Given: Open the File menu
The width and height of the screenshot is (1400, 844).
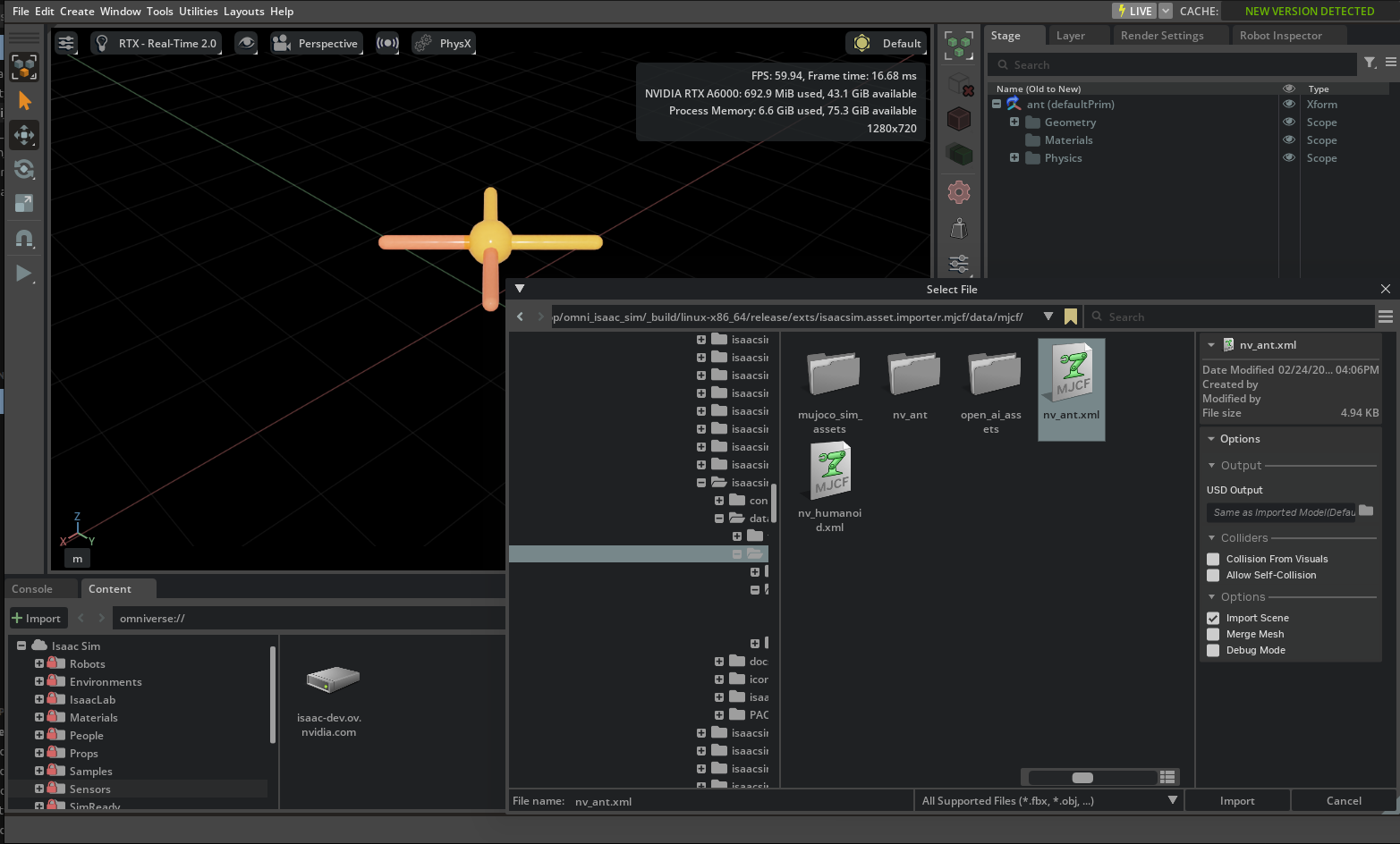Looking at the screenshot, I should coord(21,11).
